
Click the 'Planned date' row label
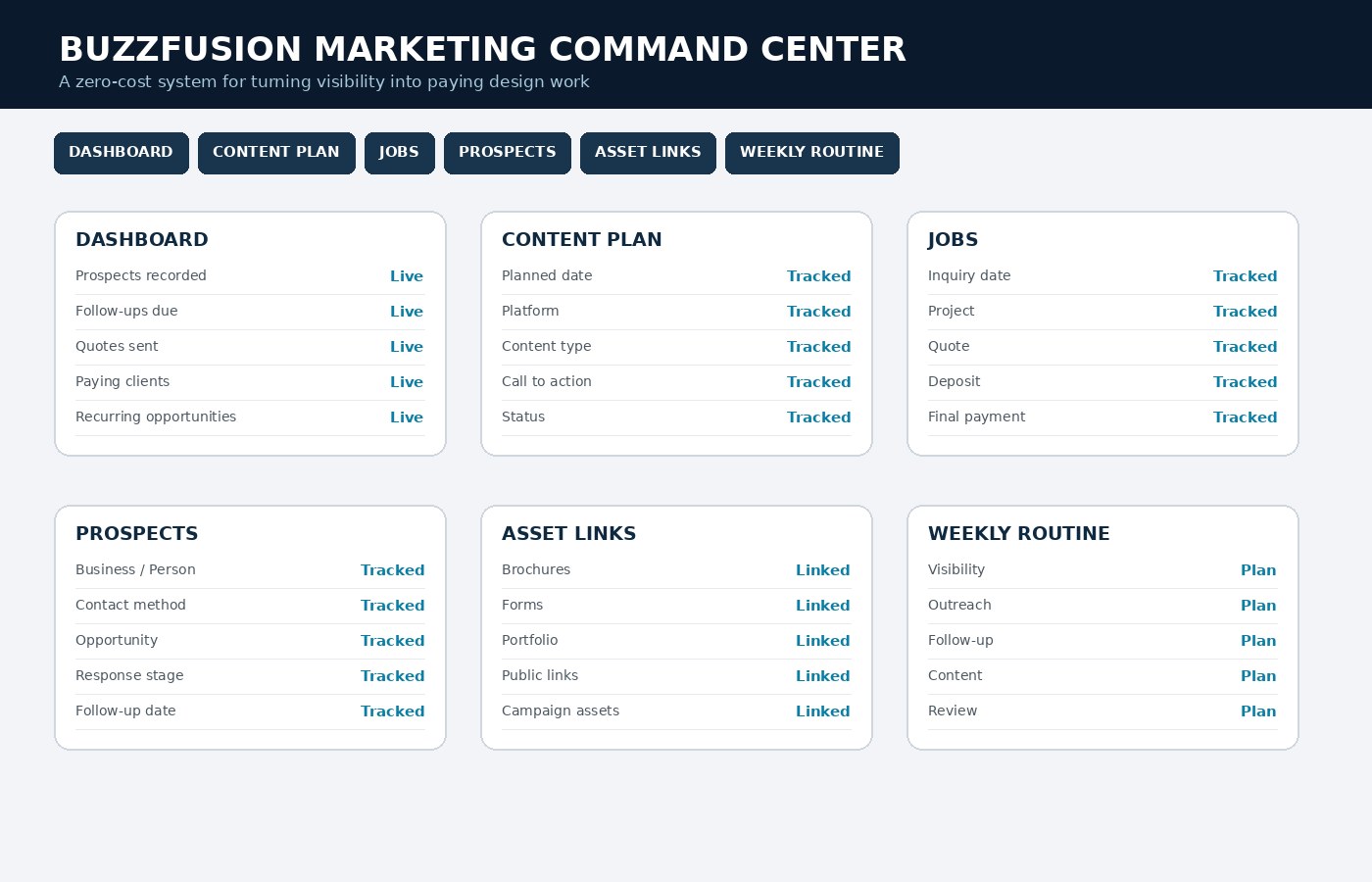(x=547, y=275)
